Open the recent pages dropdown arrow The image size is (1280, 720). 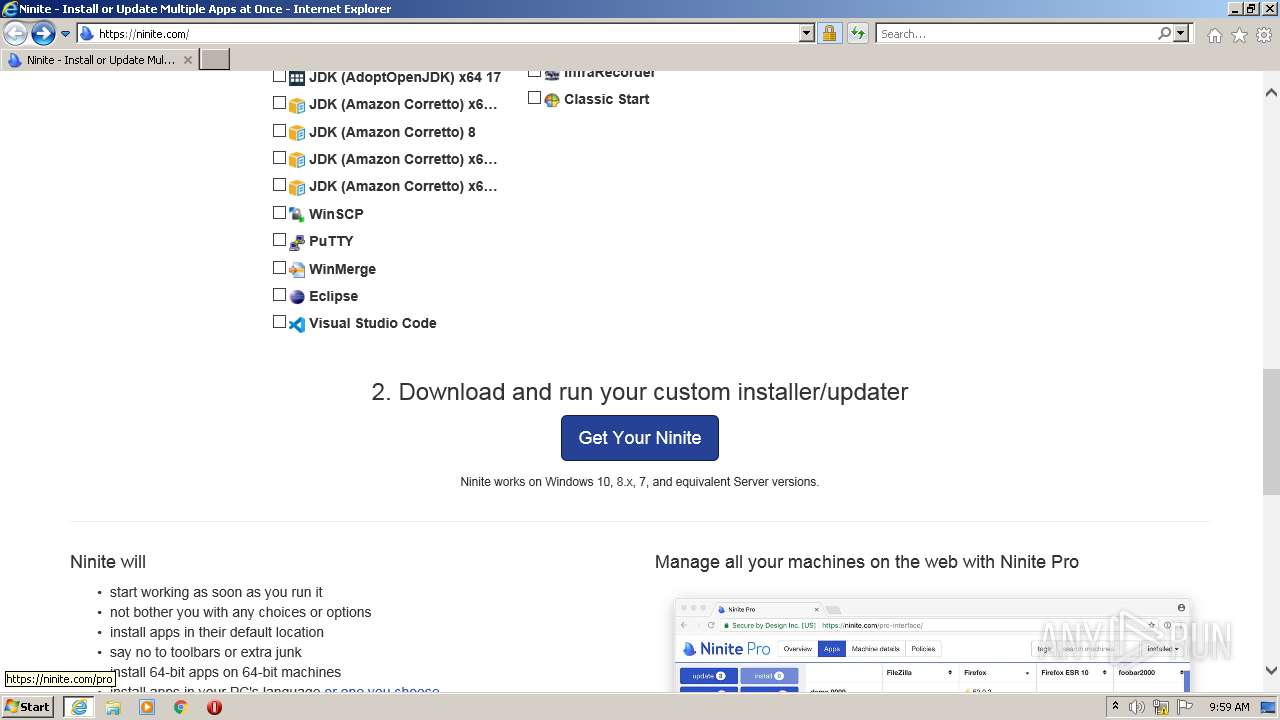pos(65,34)
